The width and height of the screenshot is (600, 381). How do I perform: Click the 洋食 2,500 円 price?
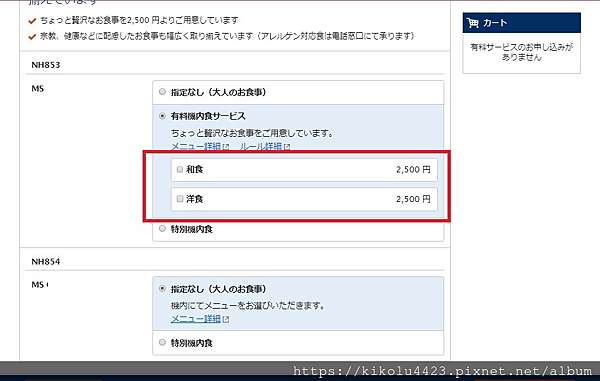click(413, 199)
